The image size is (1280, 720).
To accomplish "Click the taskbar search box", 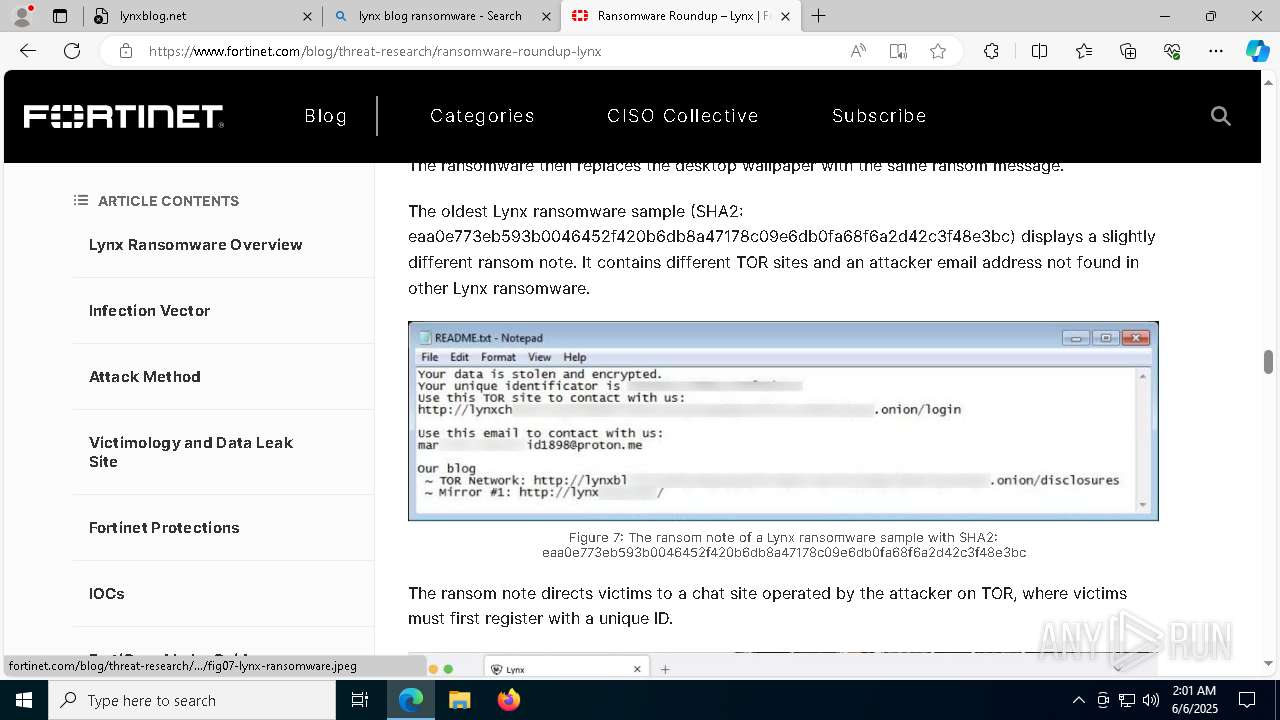I will 192,700.
